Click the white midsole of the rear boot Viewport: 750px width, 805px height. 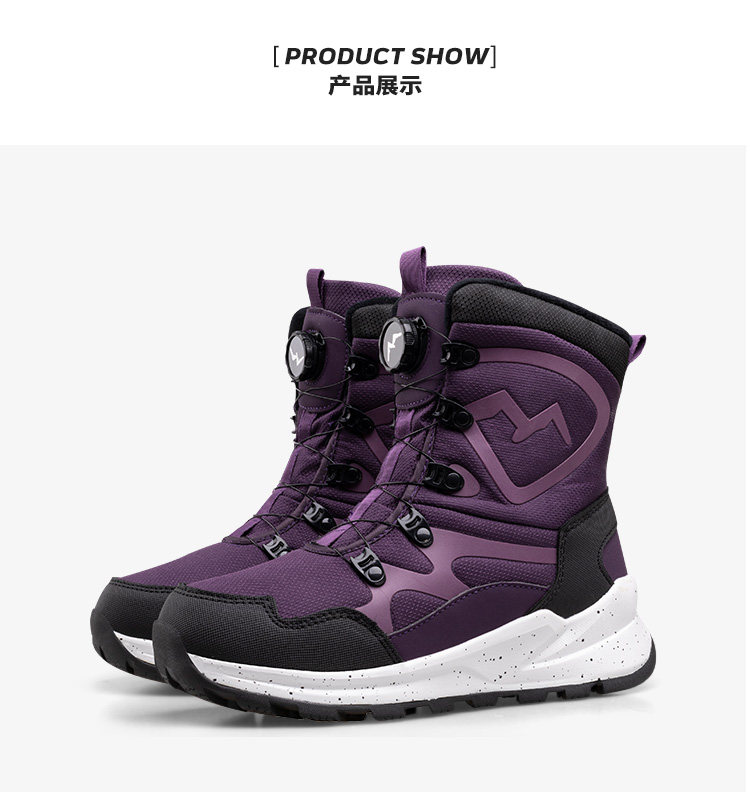[134, 647]
